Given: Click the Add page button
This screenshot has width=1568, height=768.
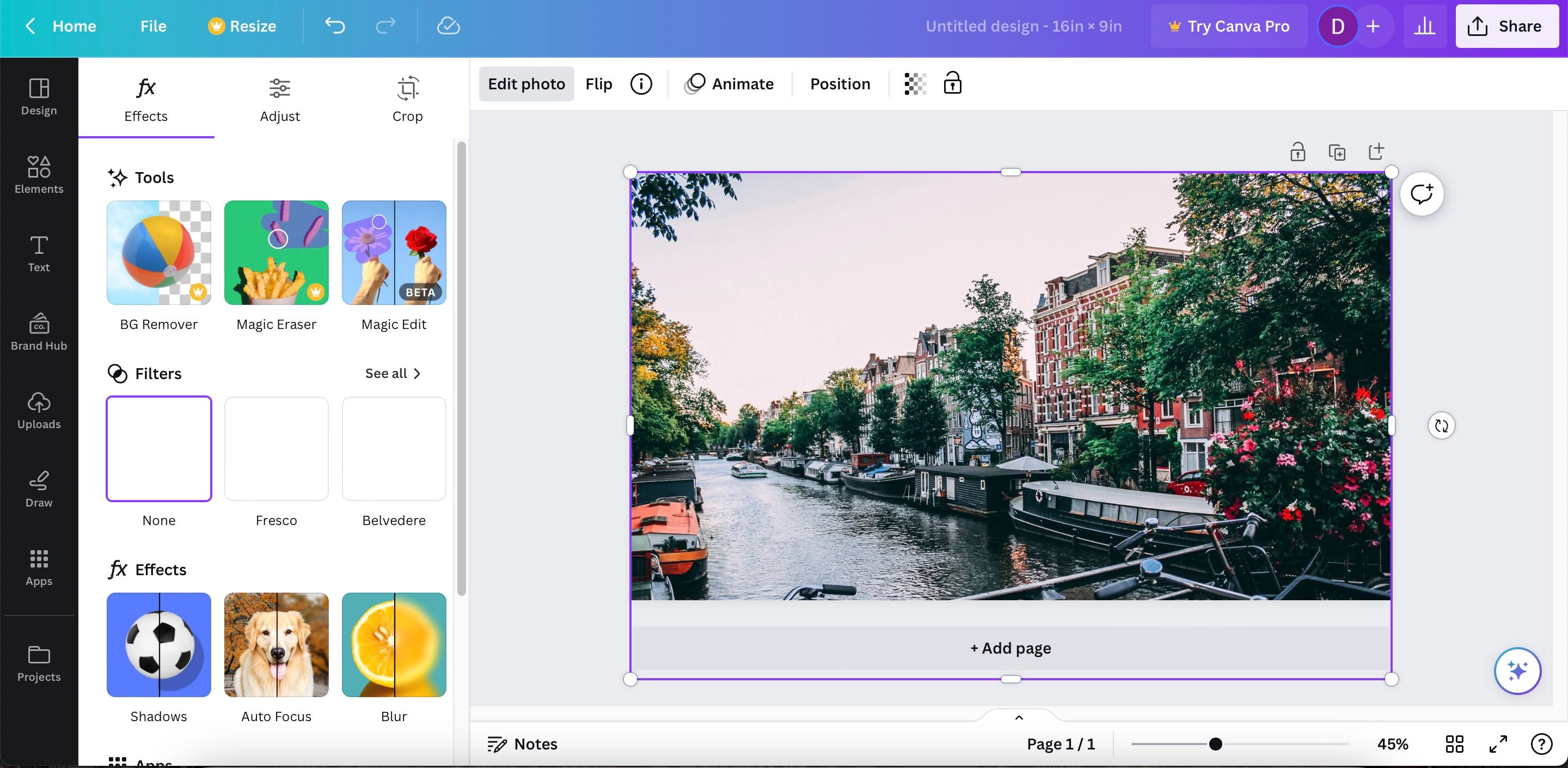Looking at the screenshot, I should (1010, 647).
